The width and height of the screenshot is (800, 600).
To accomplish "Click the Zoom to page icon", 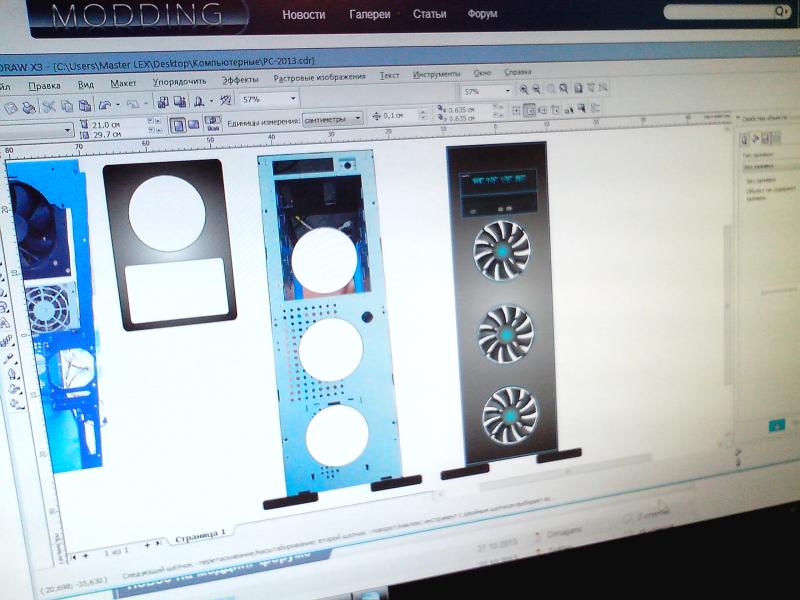I will tap(578, 88).
